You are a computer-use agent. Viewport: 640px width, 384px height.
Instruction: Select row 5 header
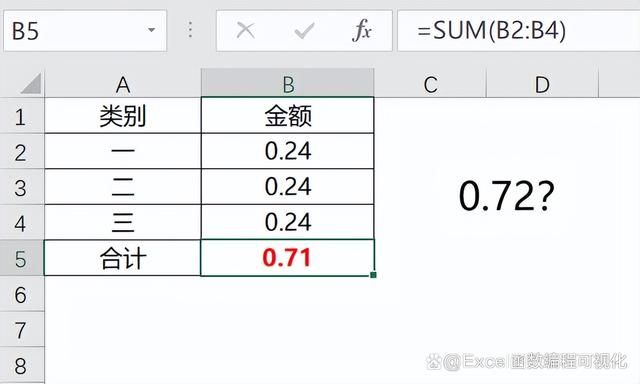pyautogui.click(x=21, y=258)
